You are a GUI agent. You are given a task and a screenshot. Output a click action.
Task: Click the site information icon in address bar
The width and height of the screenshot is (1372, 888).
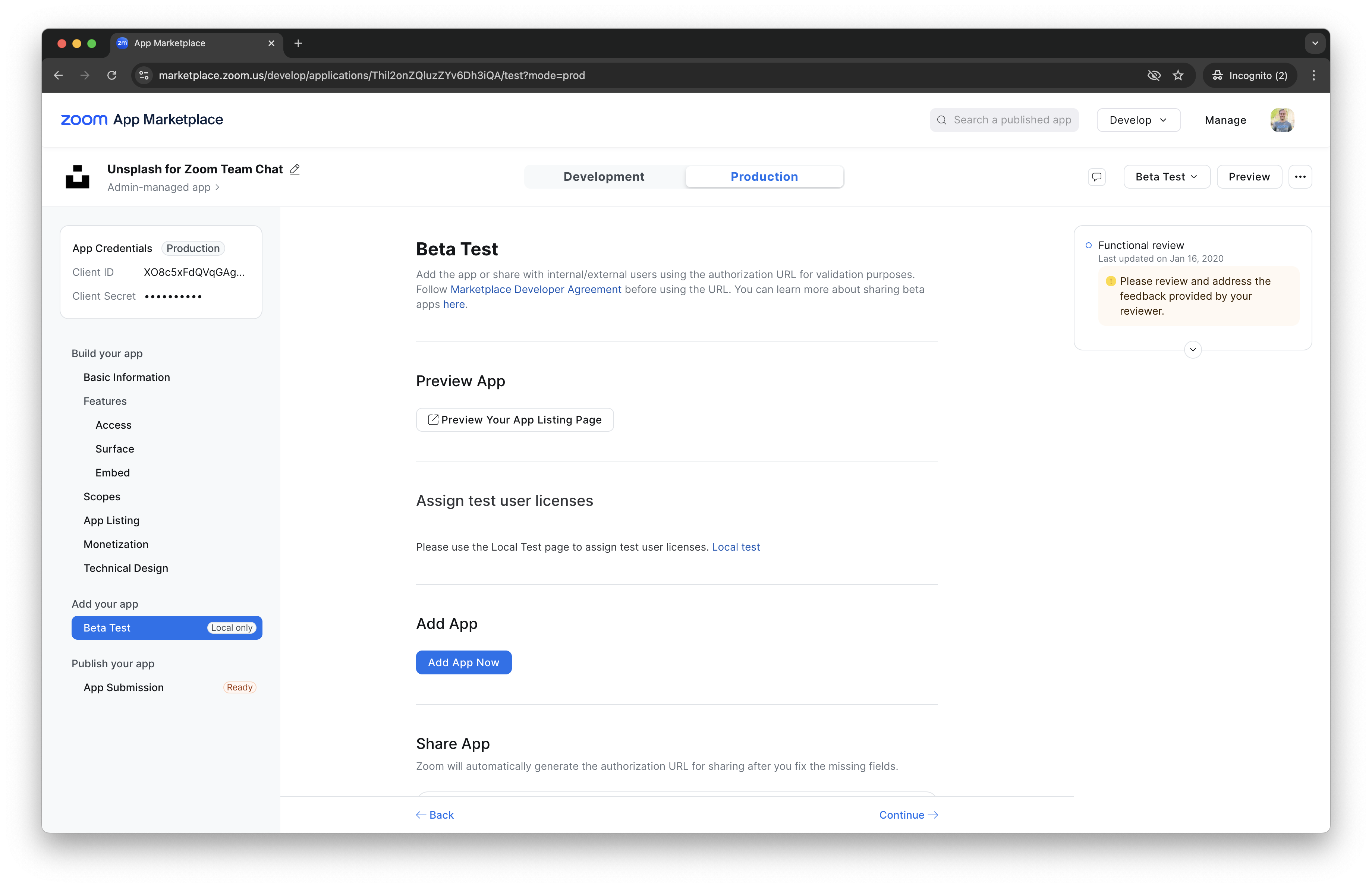pos(144,75)
